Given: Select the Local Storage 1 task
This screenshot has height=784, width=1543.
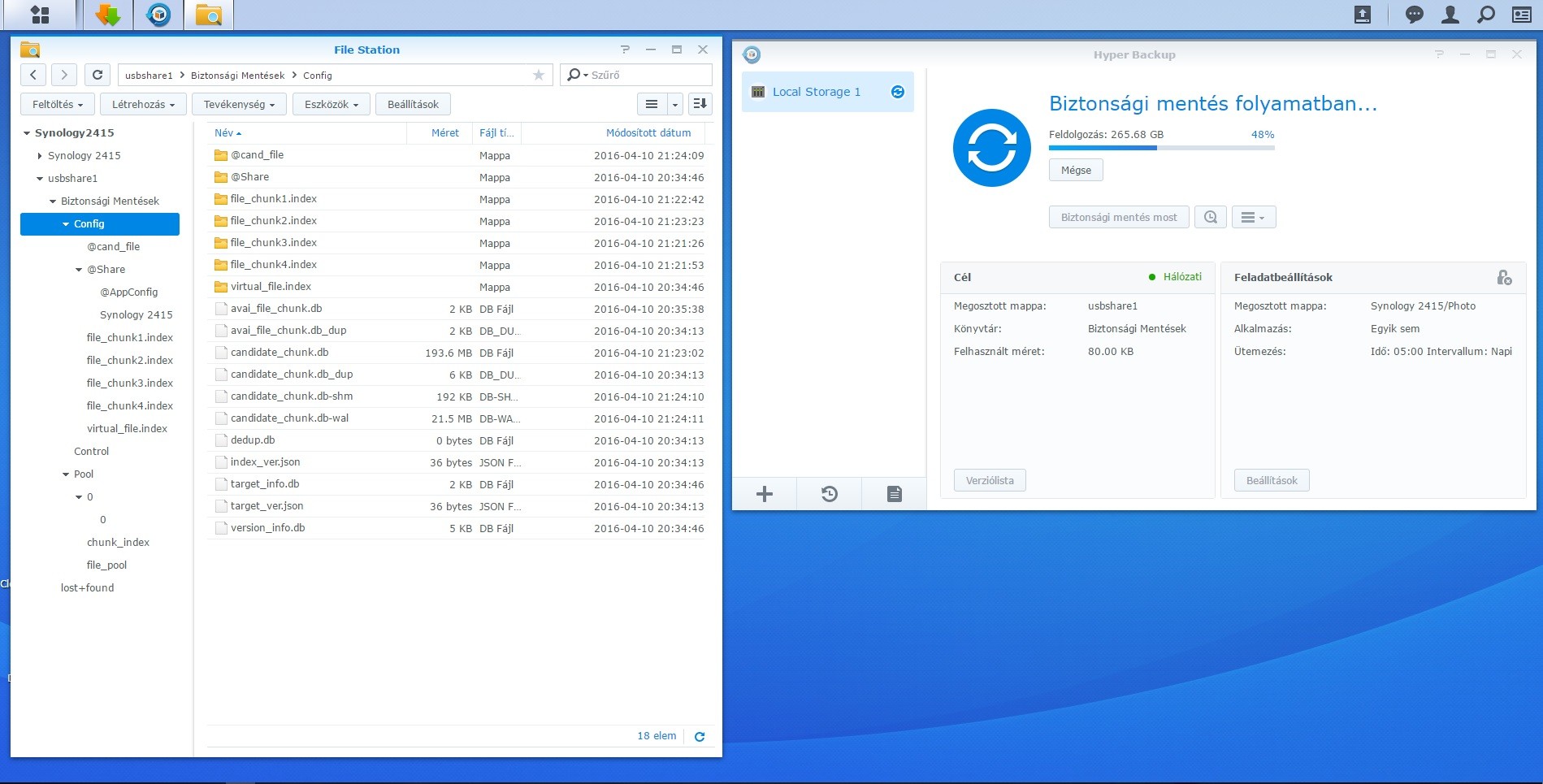Looking at the screenshot, I should [828, 92].
